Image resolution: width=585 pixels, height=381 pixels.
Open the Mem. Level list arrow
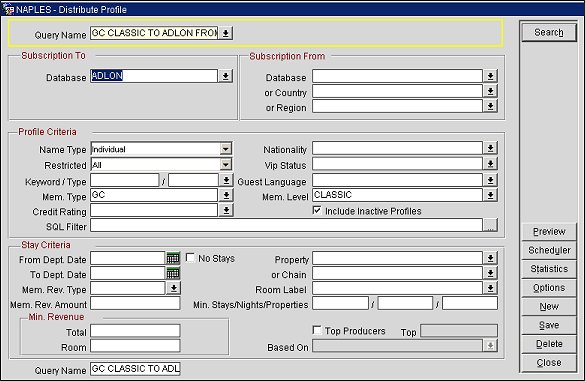tap(490, 195)
